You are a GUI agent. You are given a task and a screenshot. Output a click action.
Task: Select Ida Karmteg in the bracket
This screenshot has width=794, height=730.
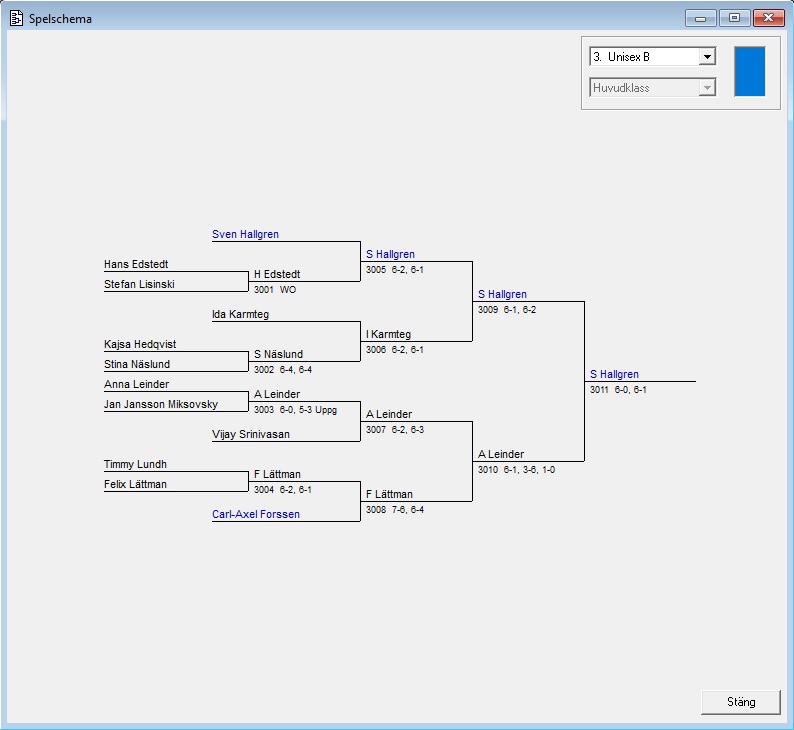pyautogui.click(x=240, y=314)
